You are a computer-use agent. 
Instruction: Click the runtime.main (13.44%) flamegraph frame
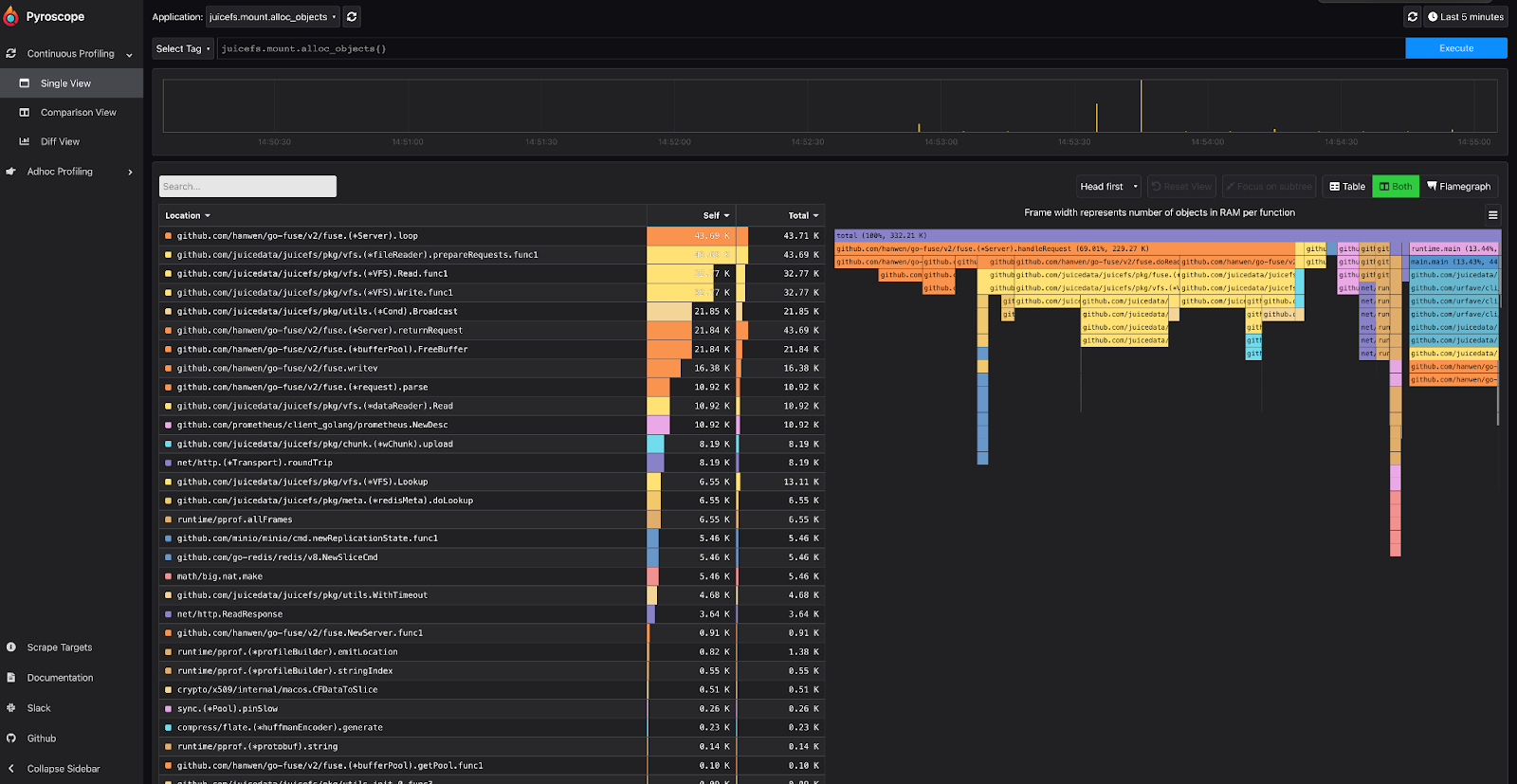pos(1455,248)
